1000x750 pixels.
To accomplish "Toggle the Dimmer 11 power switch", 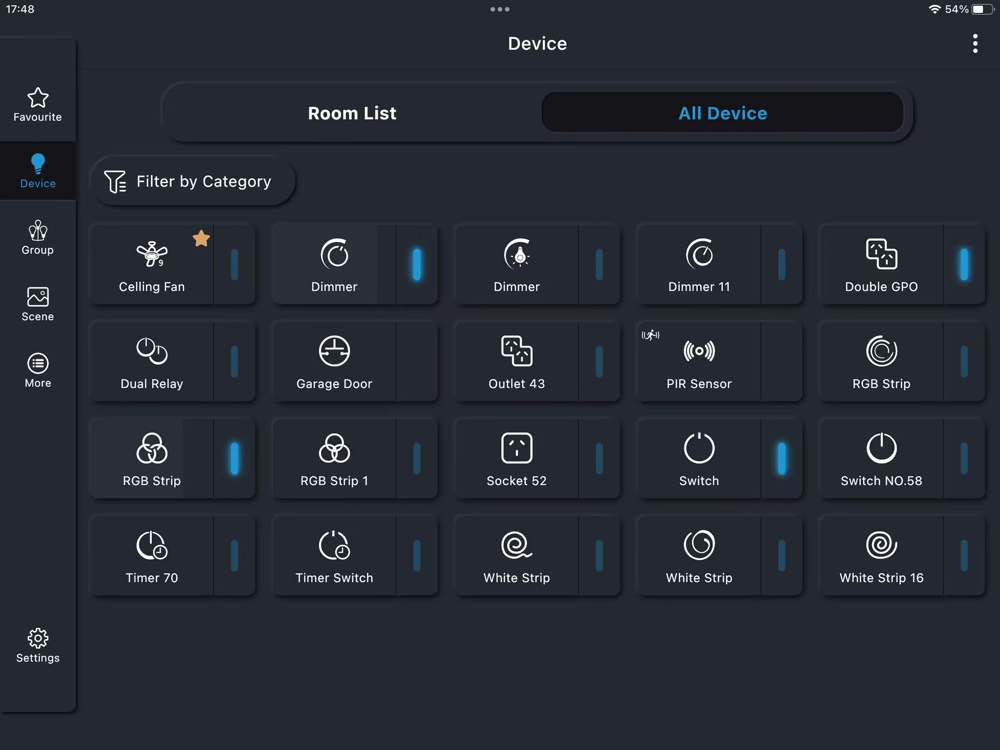I will (781, 264).
